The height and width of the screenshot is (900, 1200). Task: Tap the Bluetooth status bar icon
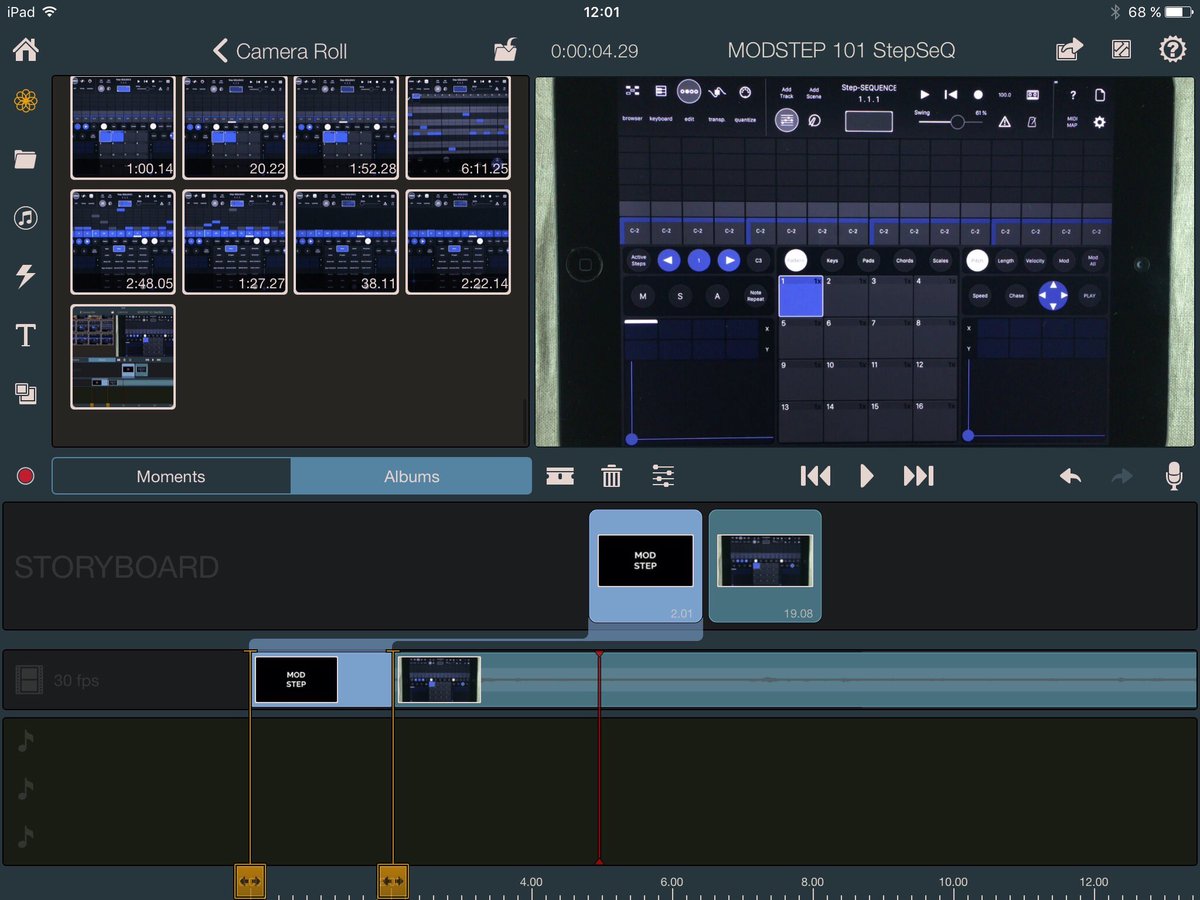1115,12
